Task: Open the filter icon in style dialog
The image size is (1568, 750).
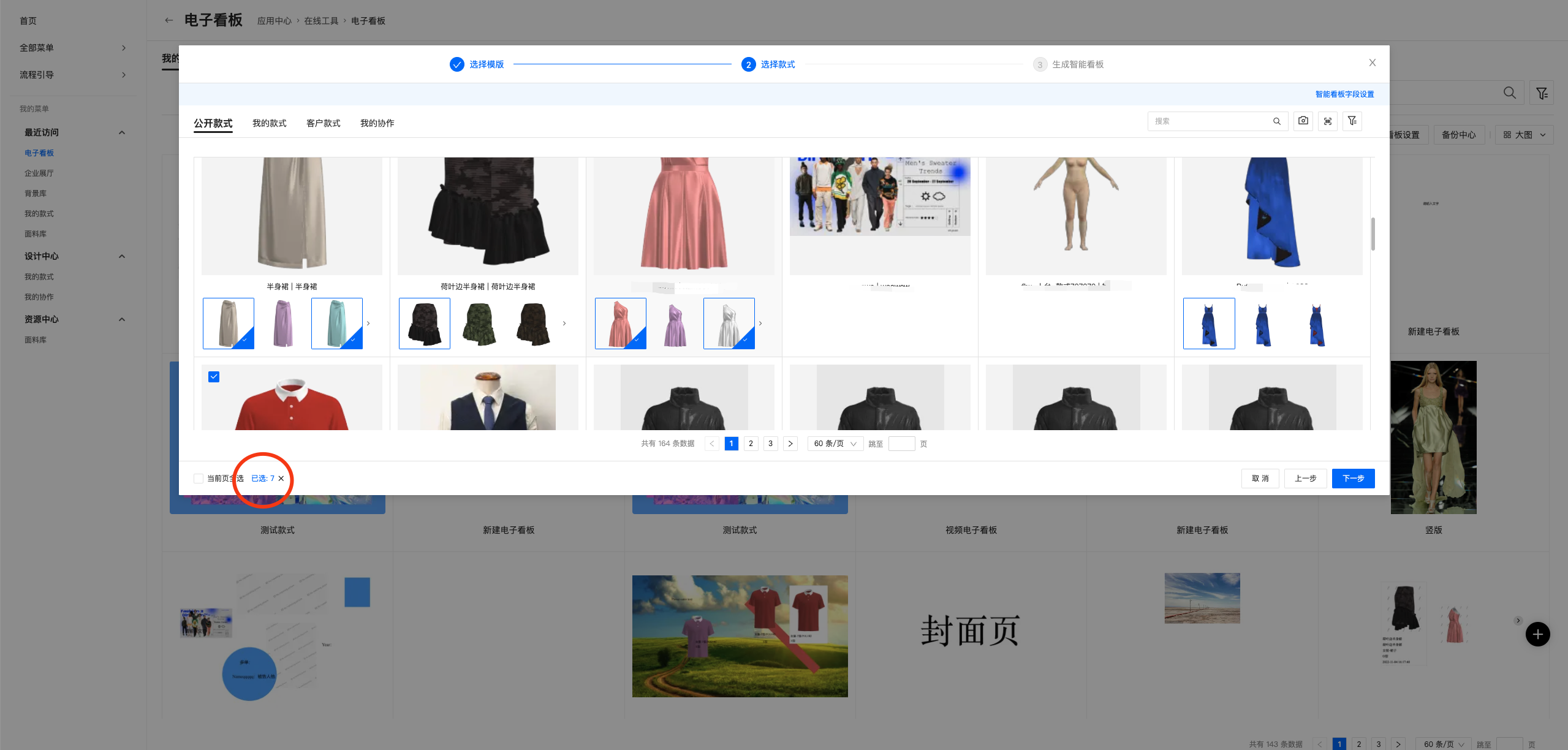Action: tap(1352, 121)
